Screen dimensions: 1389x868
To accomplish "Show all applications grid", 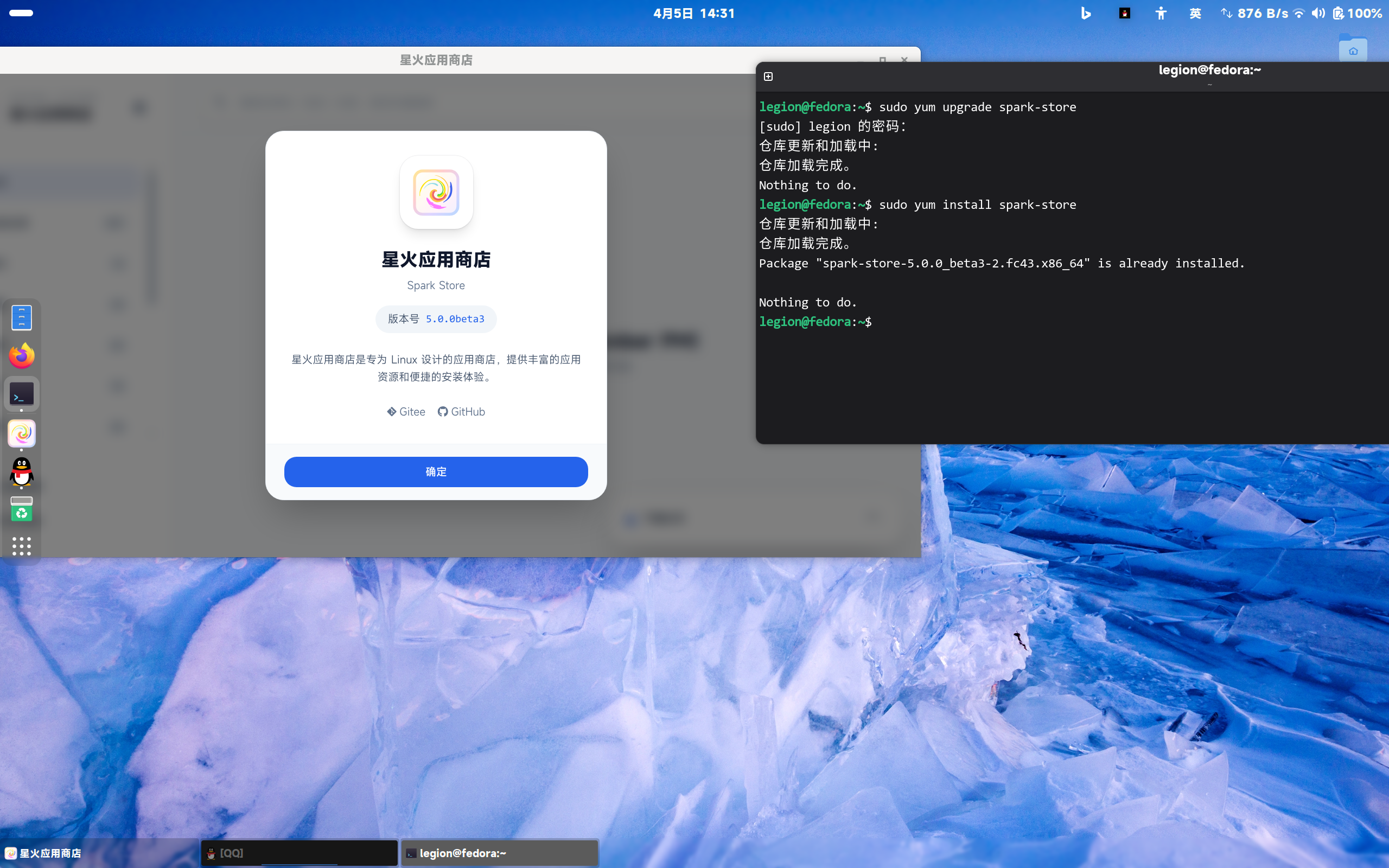I will [x=22, y=546].
